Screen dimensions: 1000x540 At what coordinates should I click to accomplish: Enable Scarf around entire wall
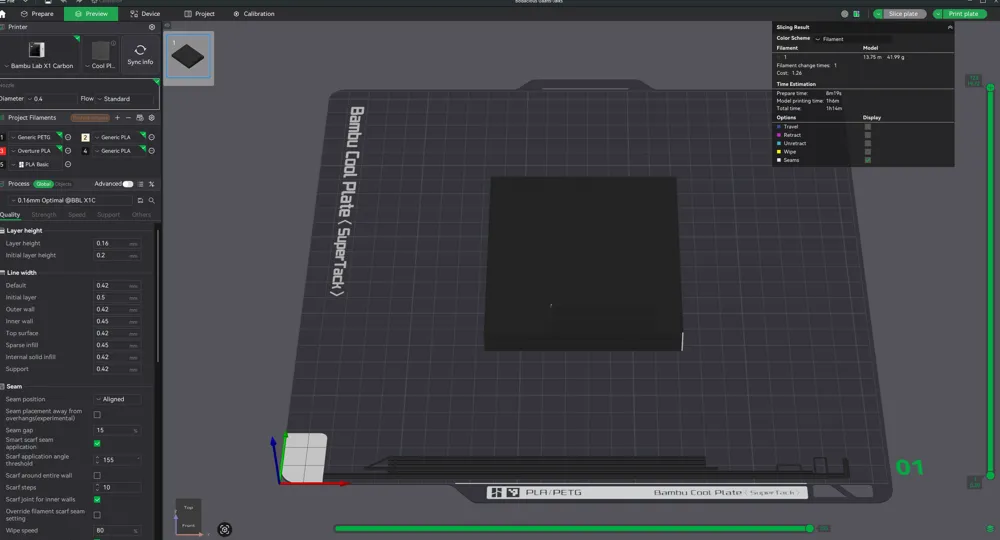pos(97,476)
